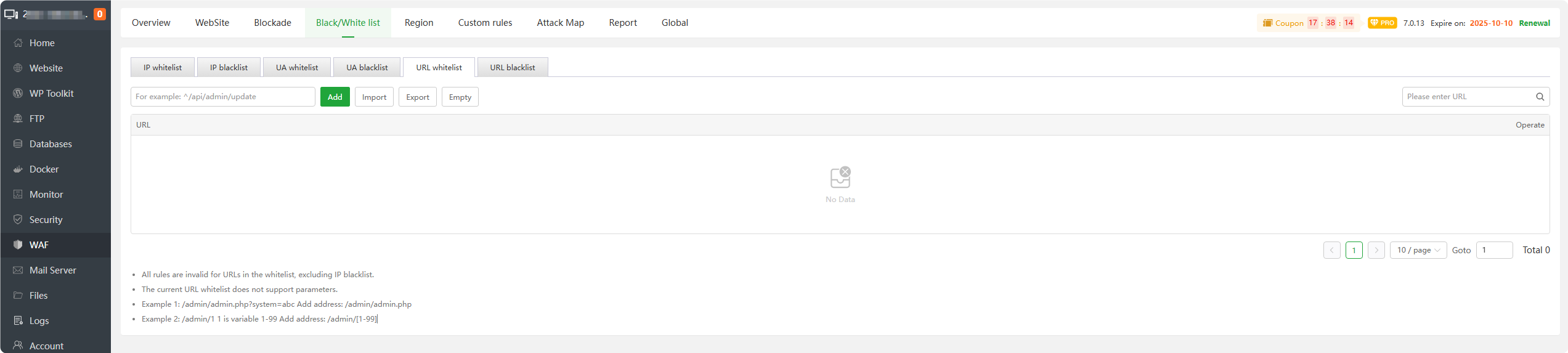1568x353 pixels.
Task: Click the Goto page number field
Action: (1493, 250)
